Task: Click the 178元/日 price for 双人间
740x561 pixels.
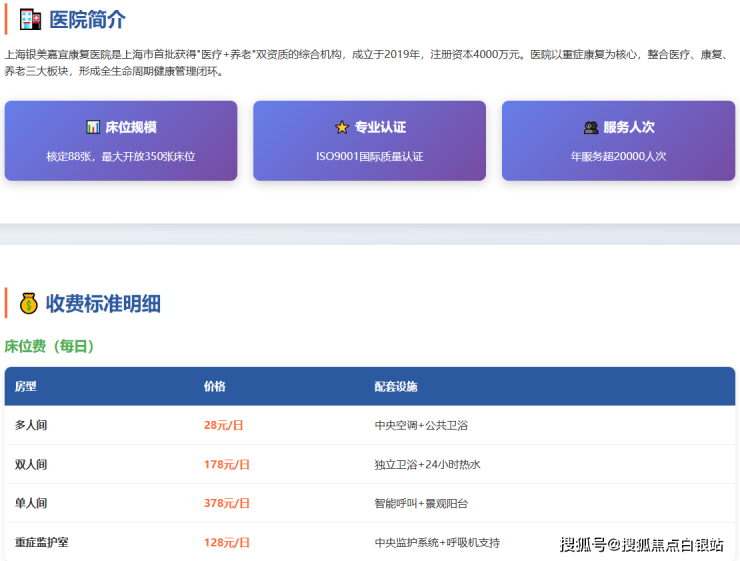Action: pyautogui.click(x=226, y=464)
